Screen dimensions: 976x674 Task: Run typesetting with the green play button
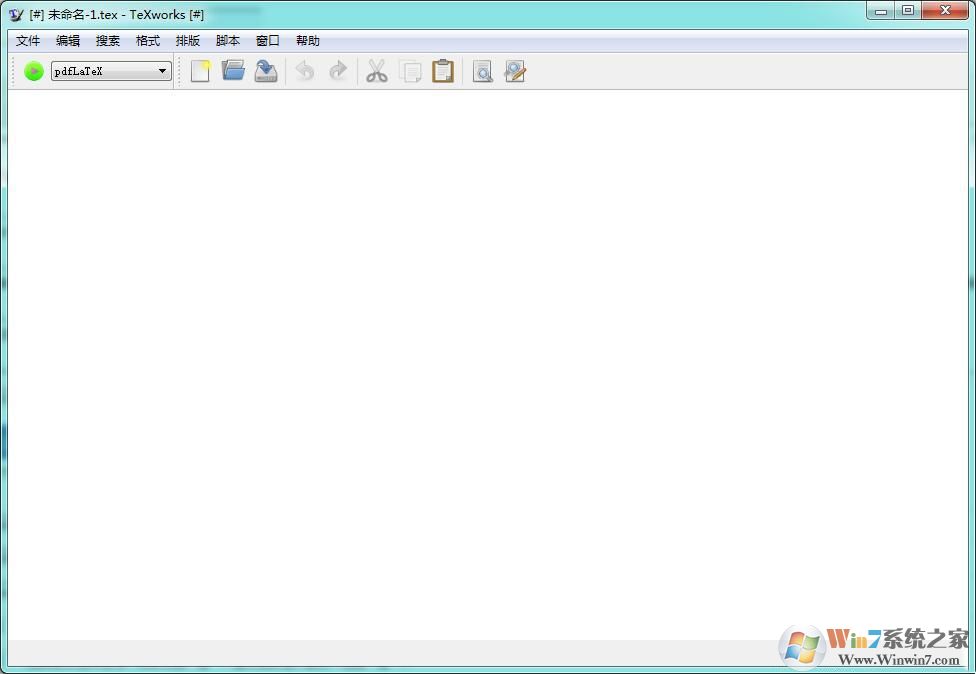coord(32,70)
